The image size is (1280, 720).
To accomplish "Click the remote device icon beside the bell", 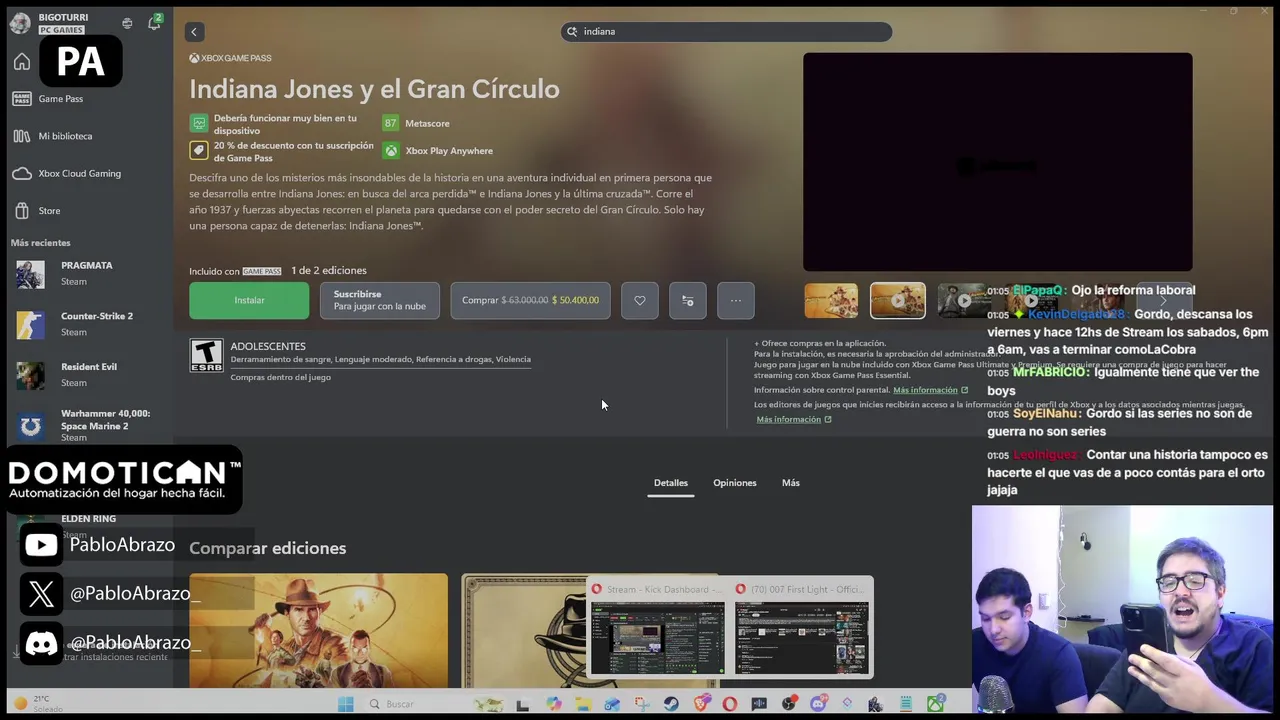I will coord(127,22).
